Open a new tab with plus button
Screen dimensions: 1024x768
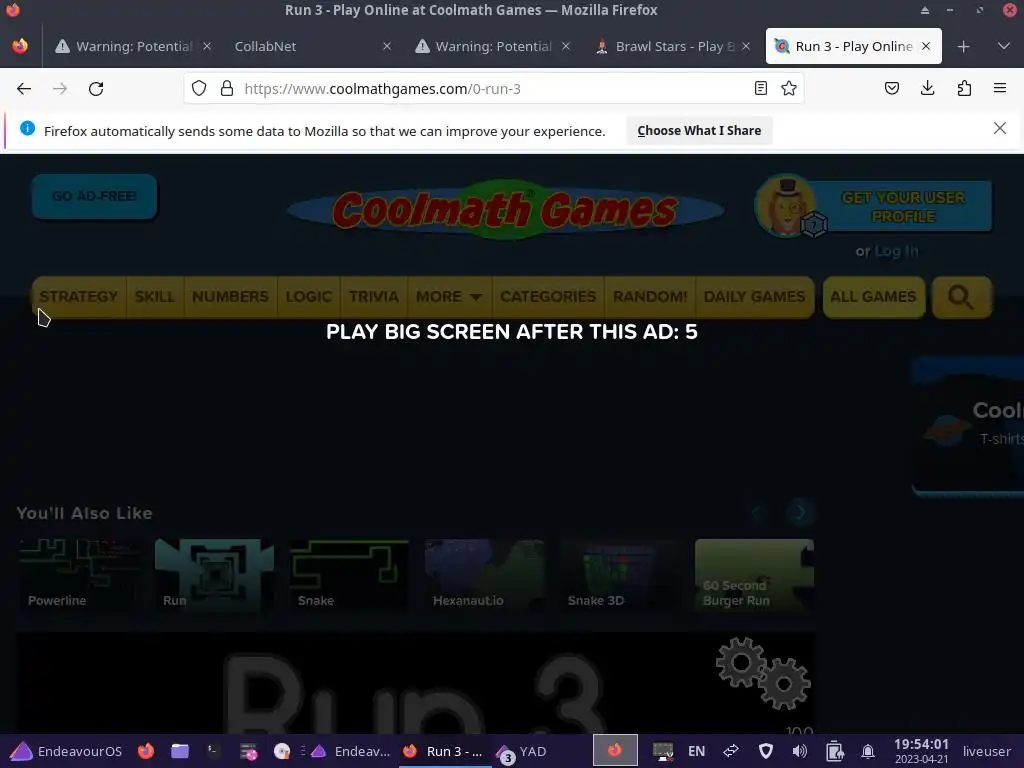point(963,46)
